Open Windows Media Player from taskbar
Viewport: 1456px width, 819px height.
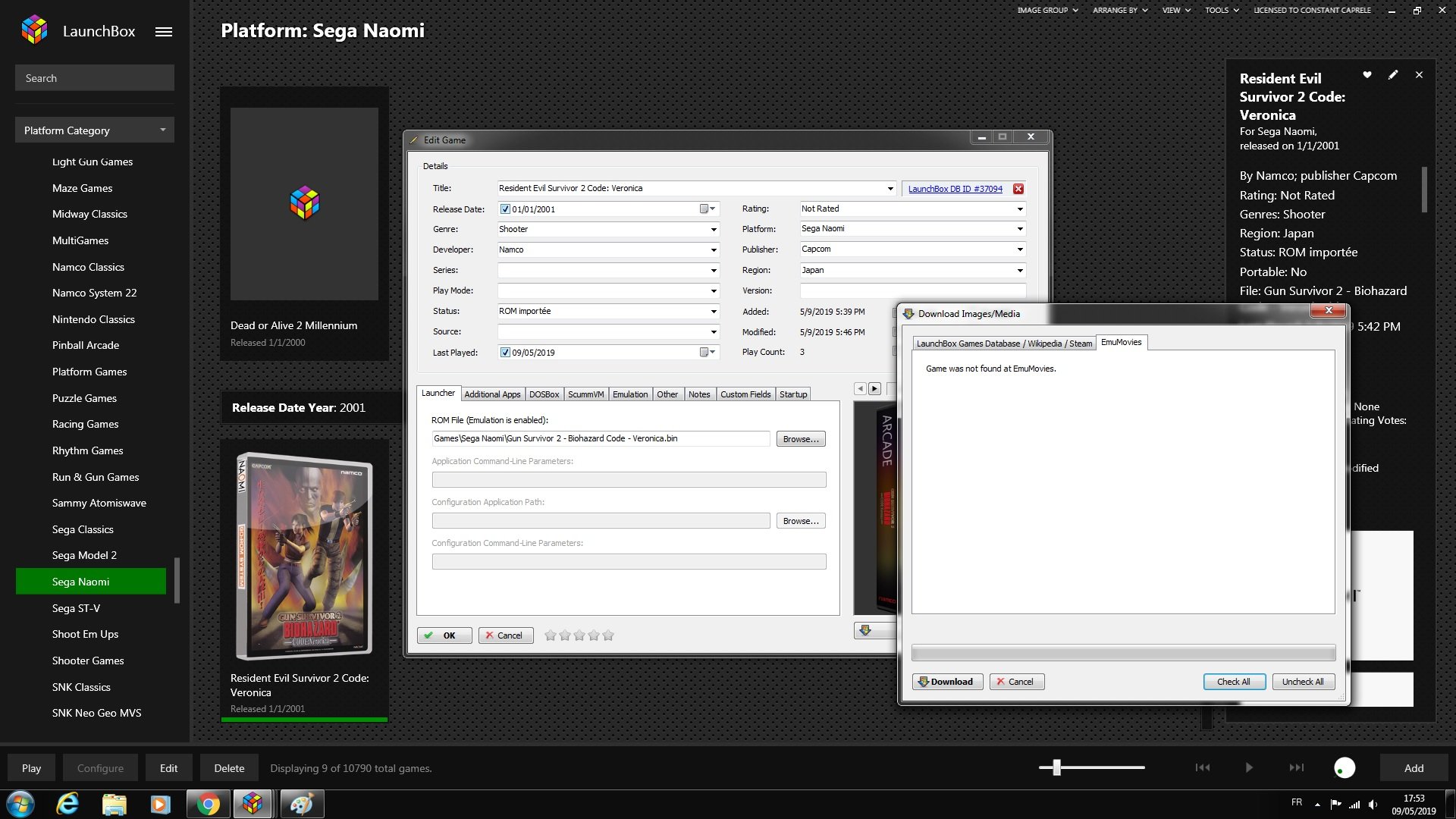pyautogui.click(x=160, y=804)
